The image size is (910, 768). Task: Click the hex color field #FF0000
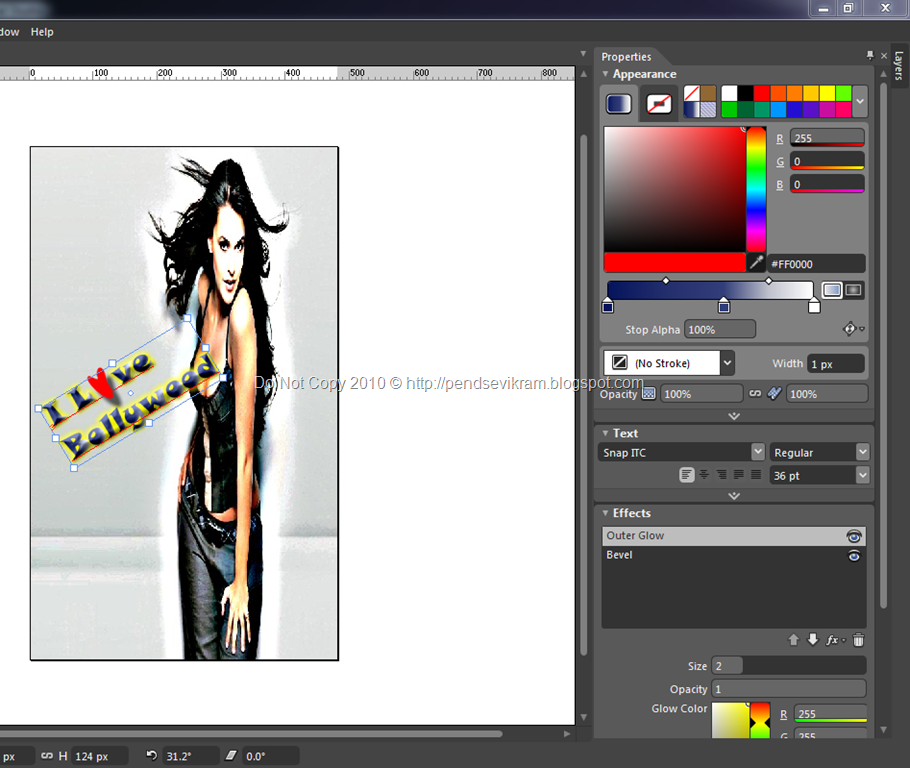pos(816,264)
